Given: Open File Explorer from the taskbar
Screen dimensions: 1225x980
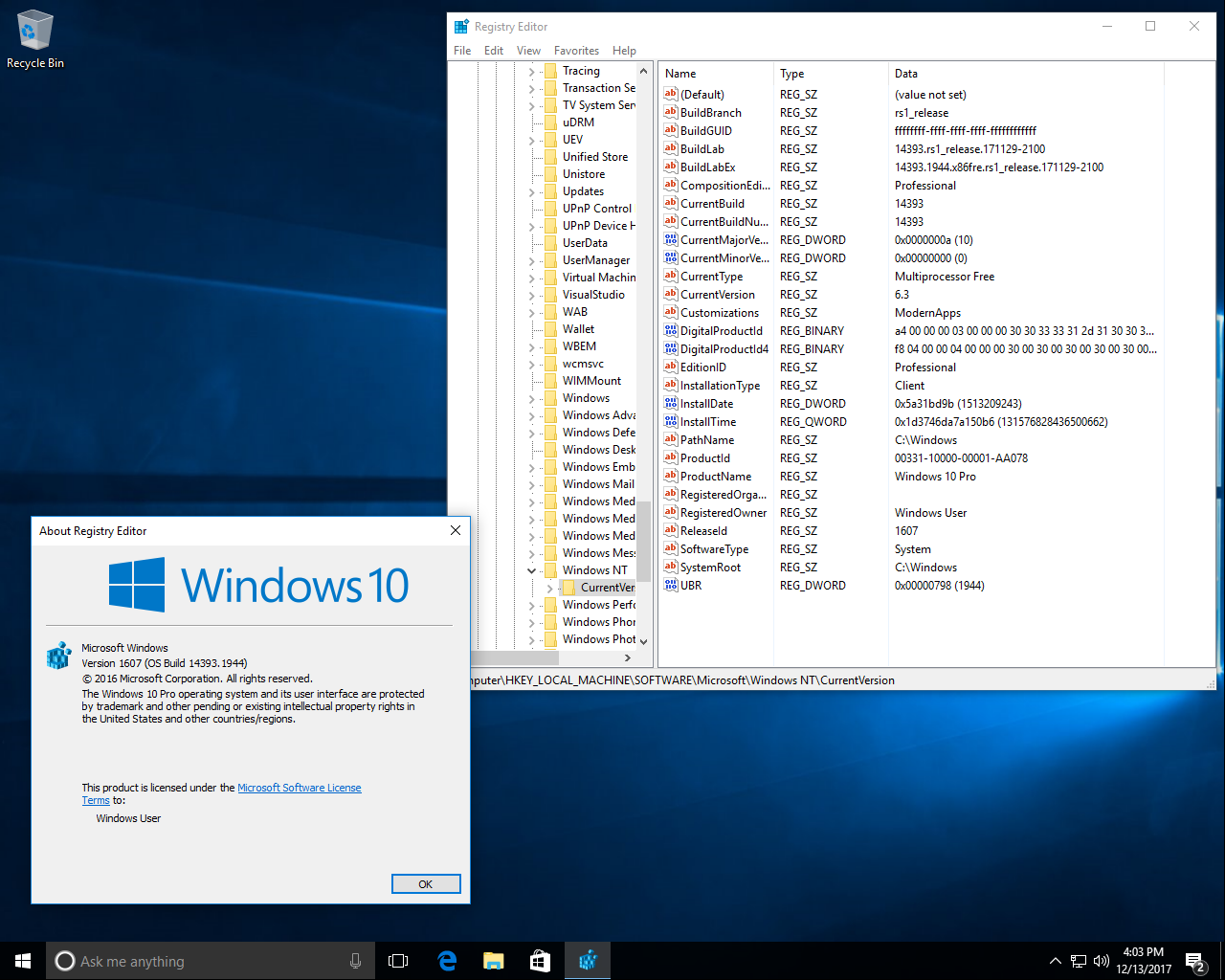Looking at the screenshot, I should pos(494,961).
